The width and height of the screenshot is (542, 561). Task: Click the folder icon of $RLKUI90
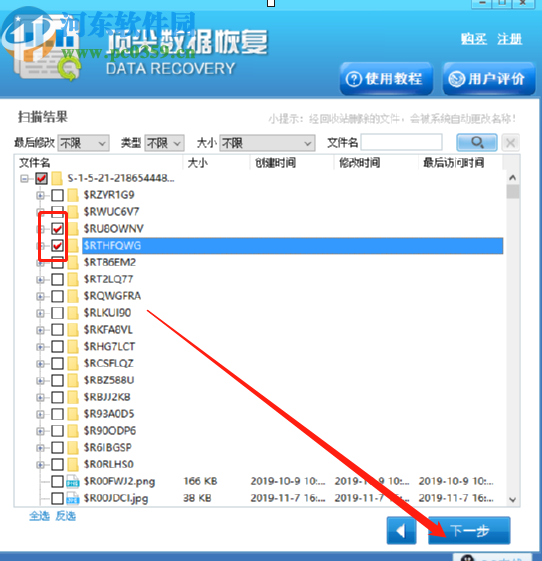(73, 313)
